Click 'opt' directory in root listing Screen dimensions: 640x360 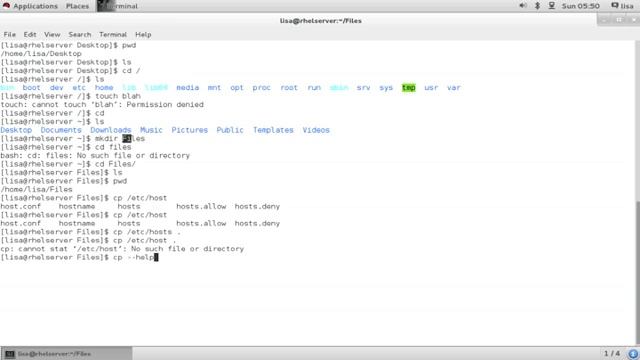point(237,88)
